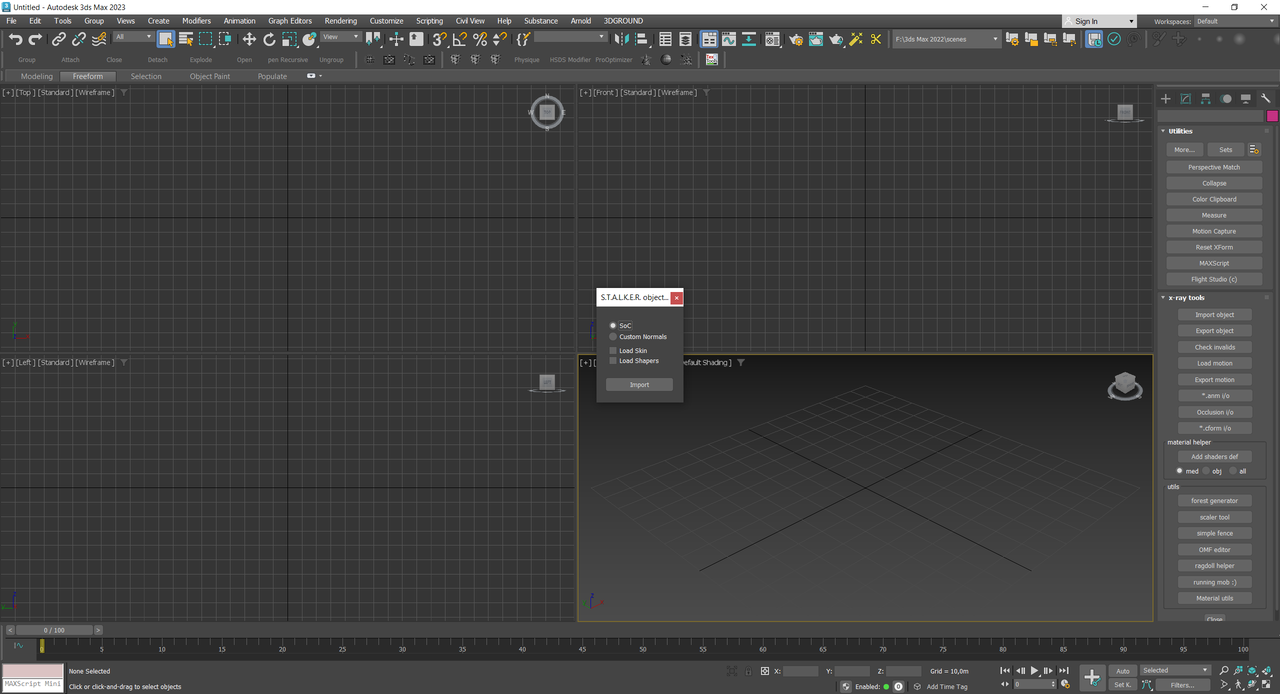The width and height of the screenshot is (1280, 694).
Task: Open the Selected key filter dropdown
Action: click(1176, 670)
